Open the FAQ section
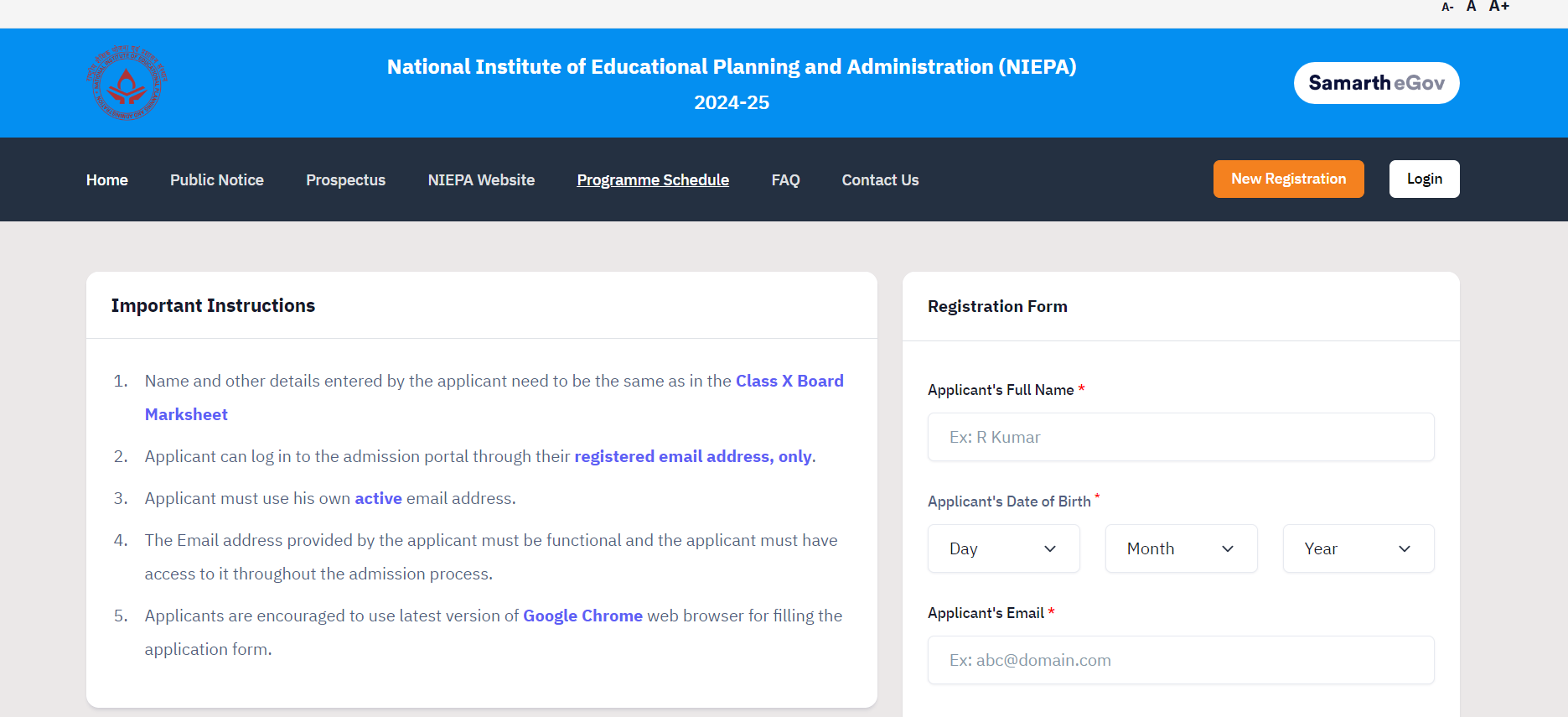 point(785,179)
